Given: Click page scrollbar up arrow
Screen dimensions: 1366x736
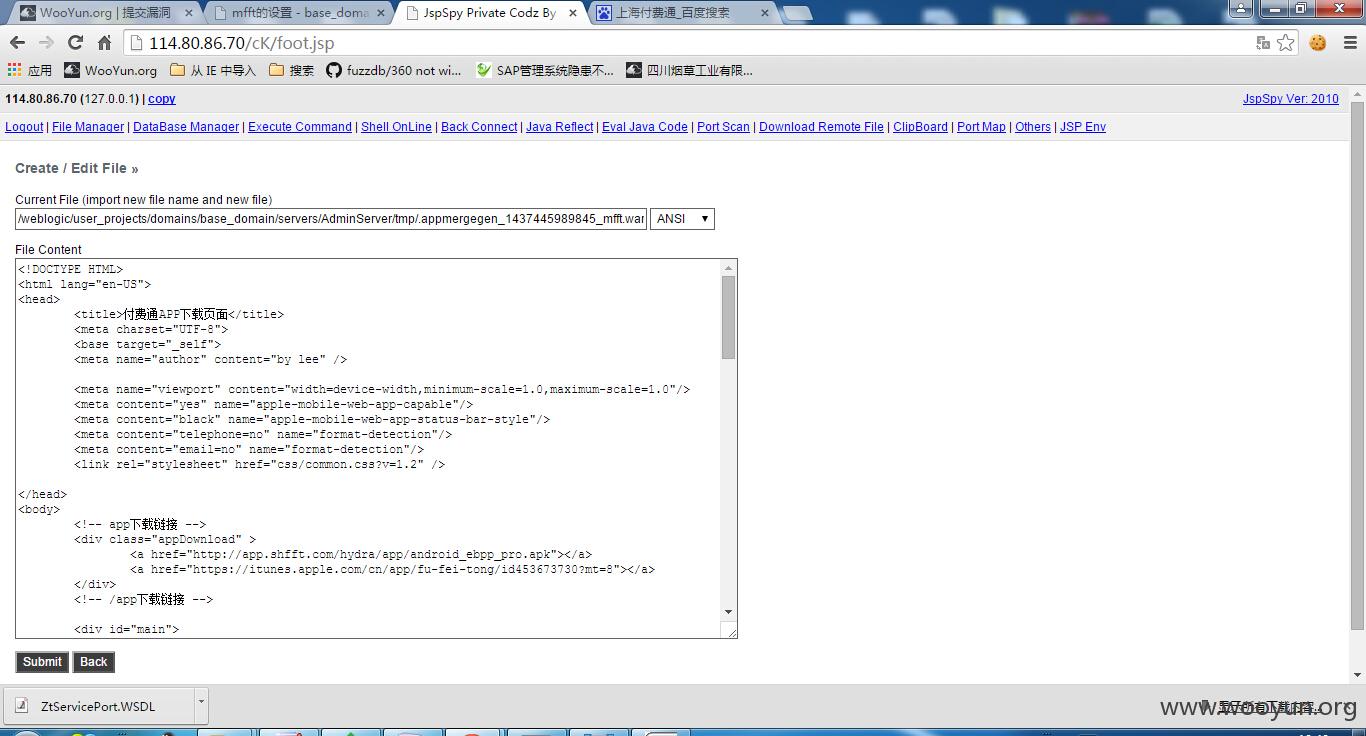Looking at the screenshot, I should click(x=1357, y=93).
